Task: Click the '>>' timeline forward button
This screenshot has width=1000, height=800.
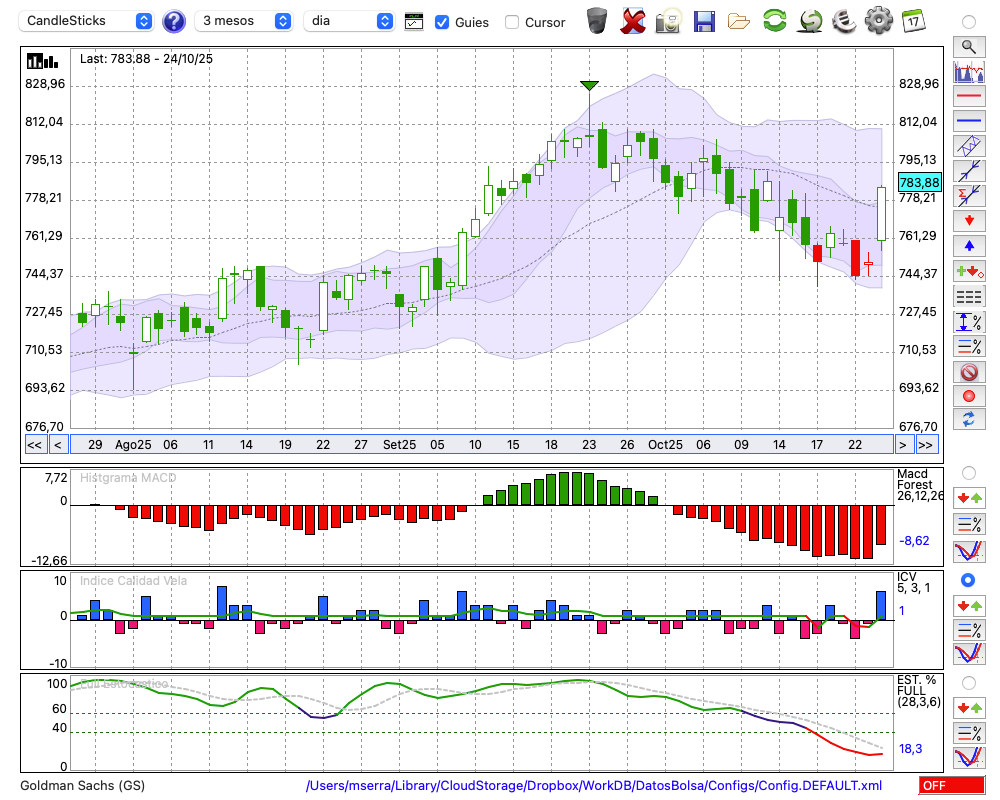Action: click(926, 445)
